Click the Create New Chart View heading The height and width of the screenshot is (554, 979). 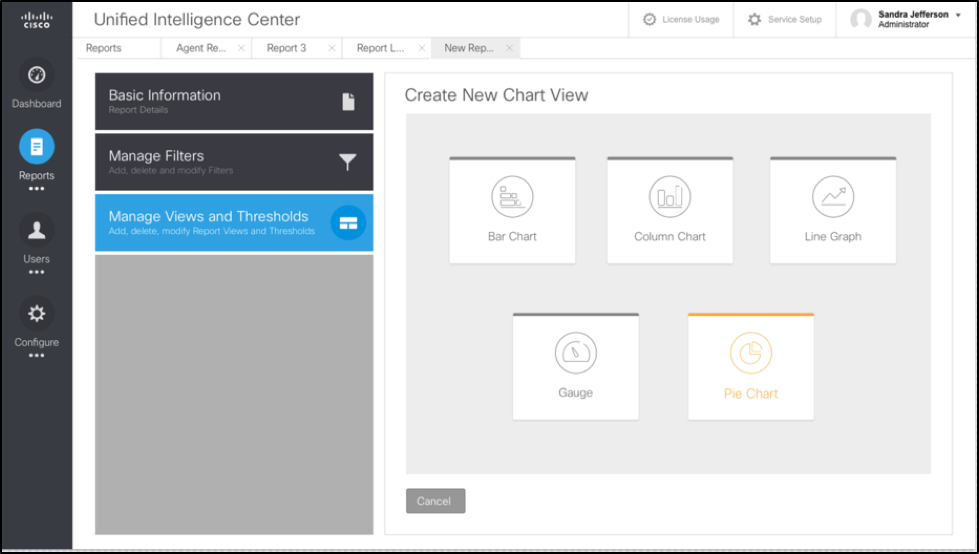(x=496, y=95)
